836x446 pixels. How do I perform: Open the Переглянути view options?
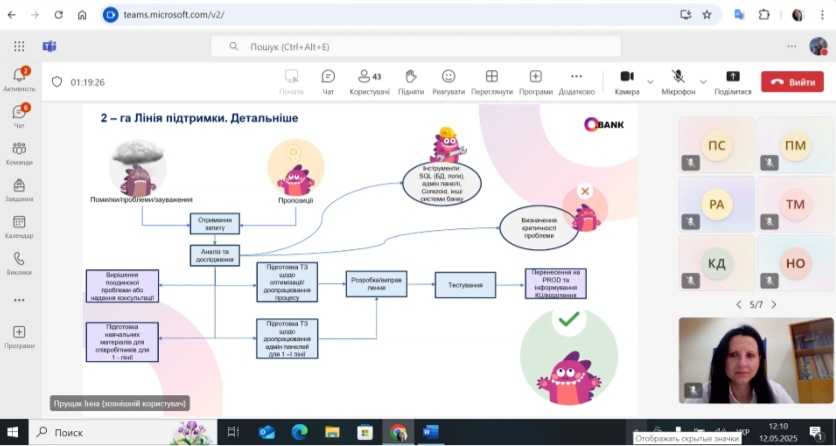pyautogui.click(x=491, y=81)
